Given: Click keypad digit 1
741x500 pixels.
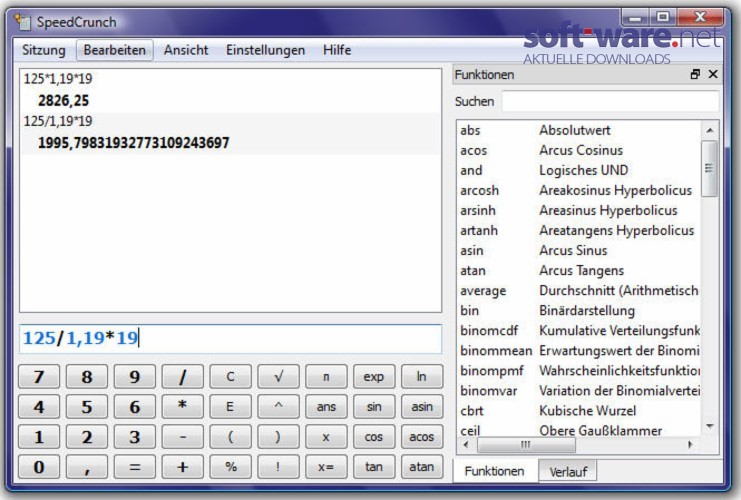Looking at the screenshot, I should pyautogui.click(x=39, y=437).
